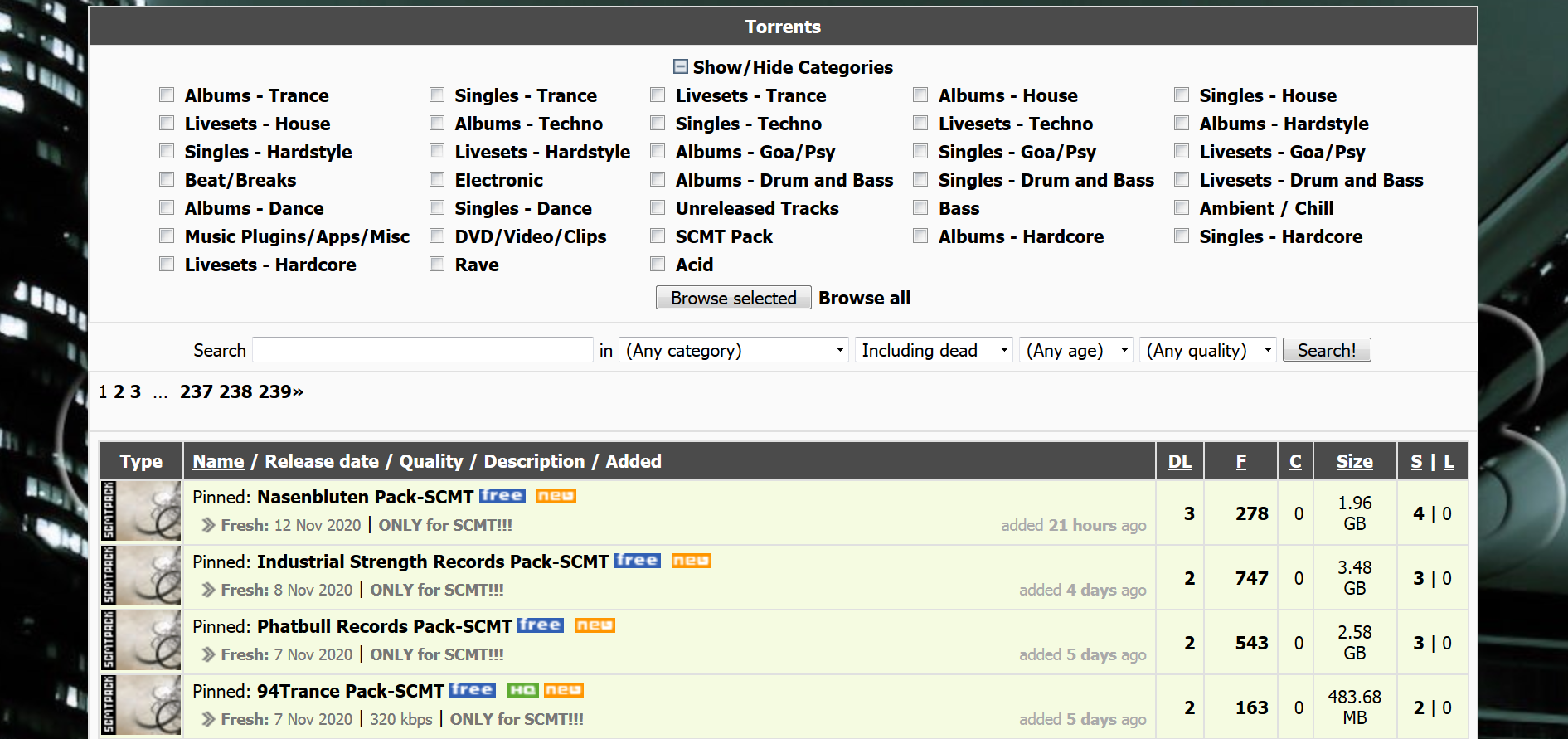Click the free badge on Industrial Strength Records Pack
This screenshot has width=1568, height=739.
(638, 560)
